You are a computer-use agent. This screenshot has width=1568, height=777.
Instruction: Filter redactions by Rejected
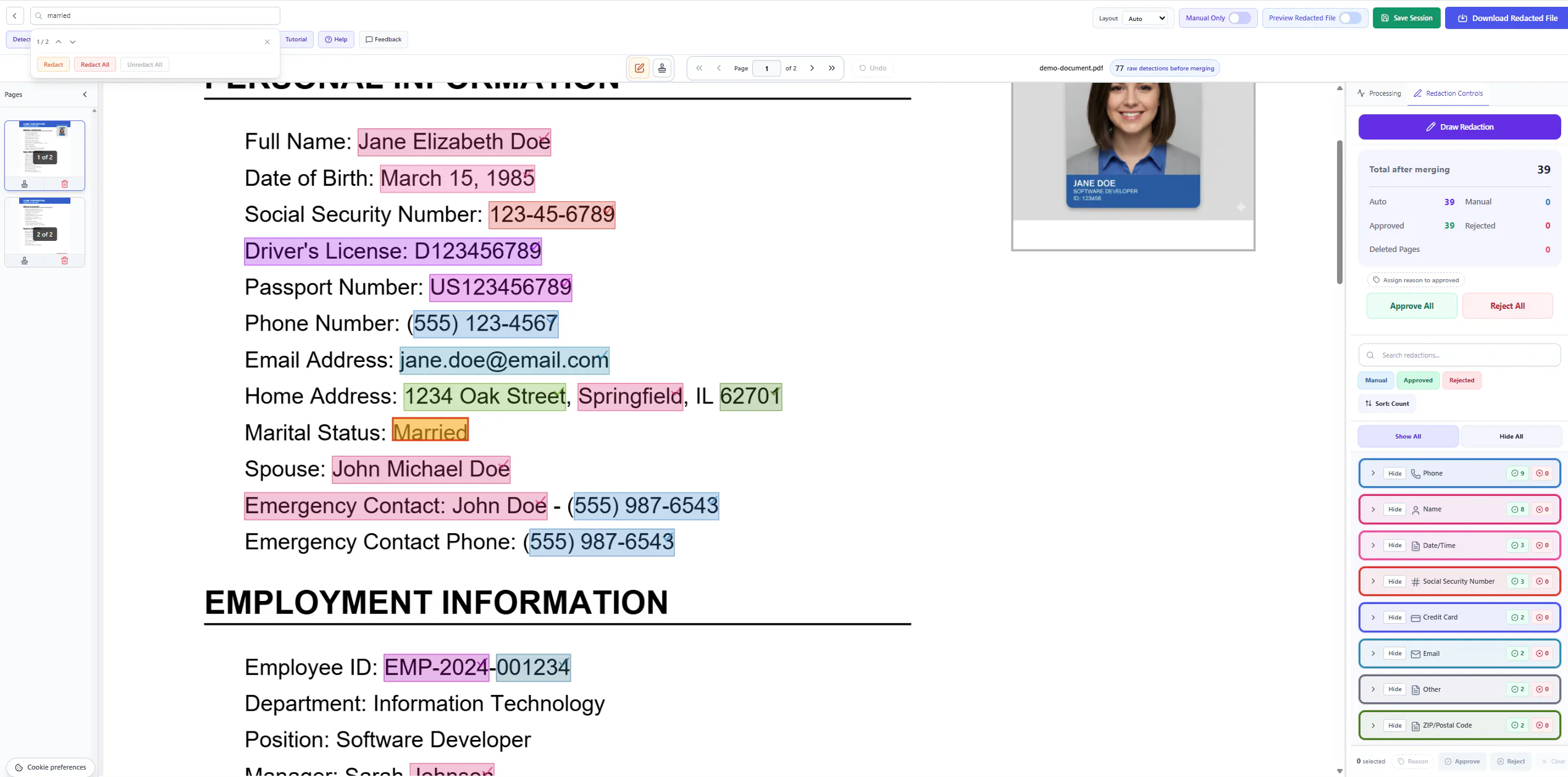1462,380
